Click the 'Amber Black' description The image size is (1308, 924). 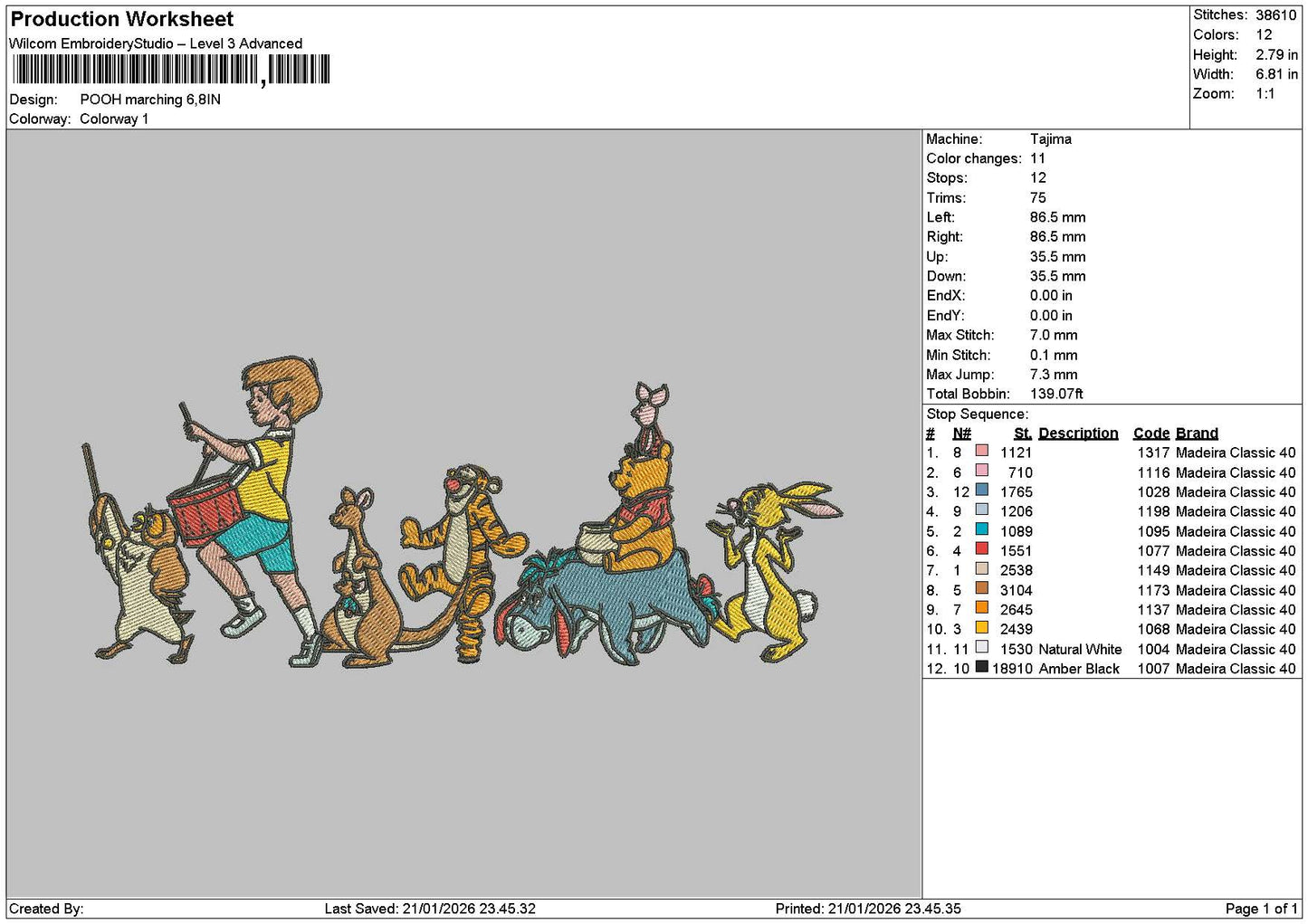tap(1079, 669)
